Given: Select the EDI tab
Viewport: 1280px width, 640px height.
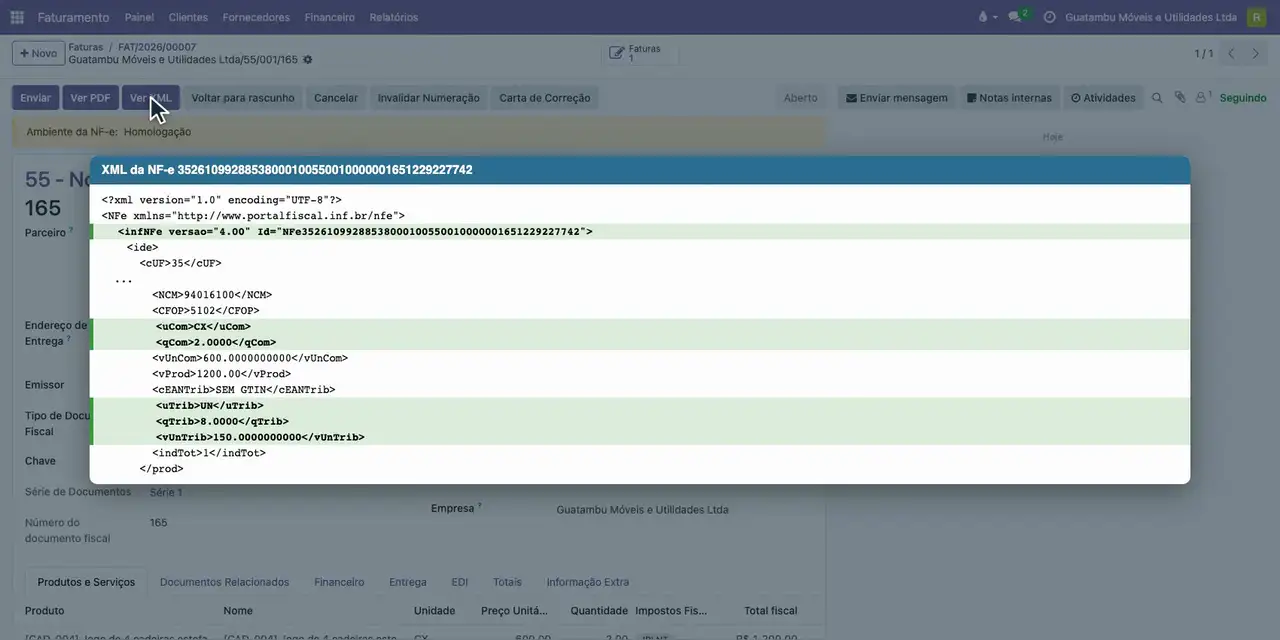Looking at the screenshot, I should [460, 582].
